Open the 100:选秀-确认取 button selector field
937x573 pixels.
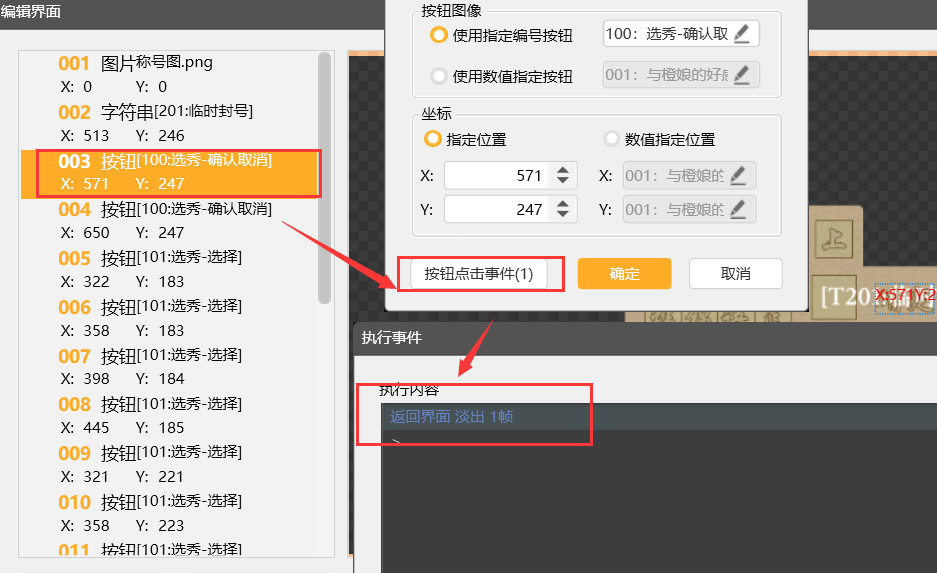pos(668,34)
